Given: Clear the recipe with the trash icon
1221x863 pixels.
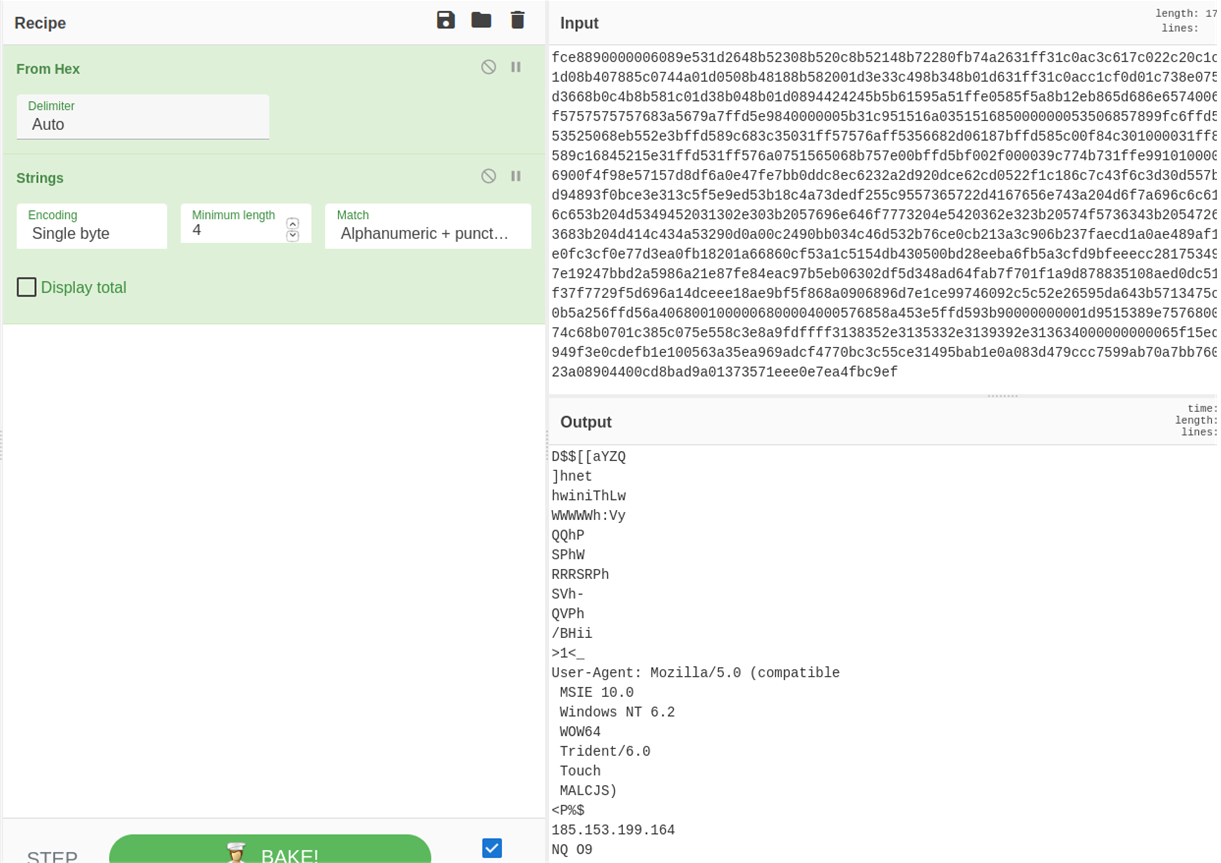Looking at the screenshot, I should click(x=517, y=20).
